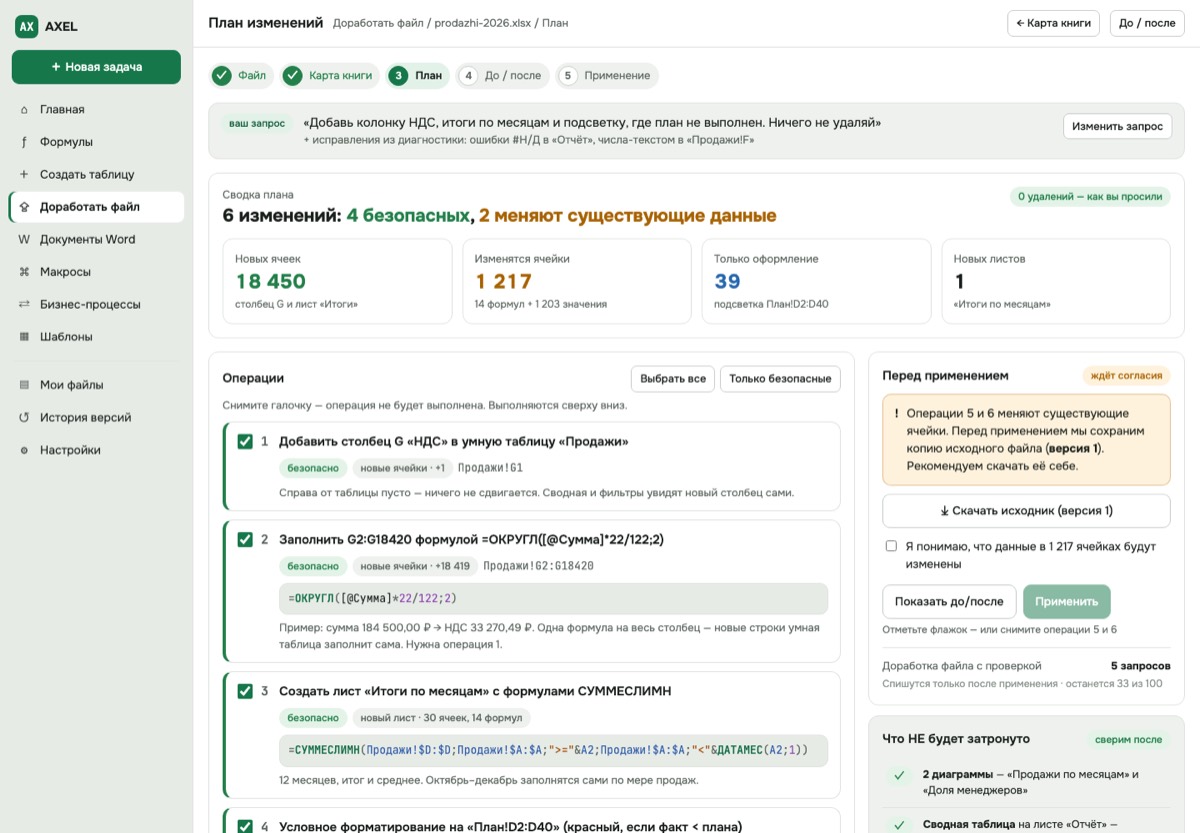Viewport: 1200px width, 833px height.
Task: Click the СУММЕСЛИМН formula code block
Action: click(553, 750)
